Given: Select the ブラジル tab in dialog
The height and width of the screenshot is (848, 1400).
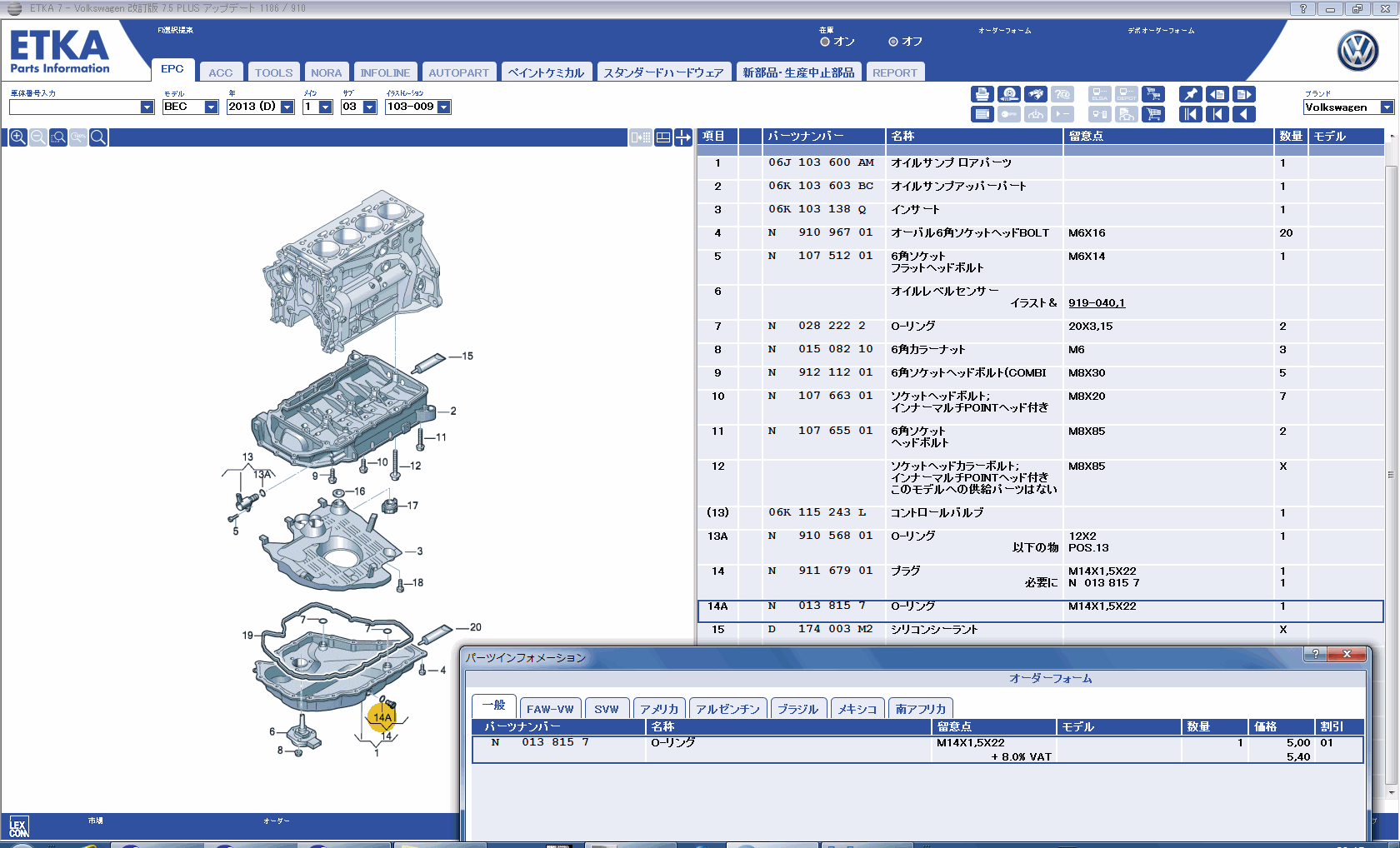Looking at the screenshot, I should coord(798,709).
